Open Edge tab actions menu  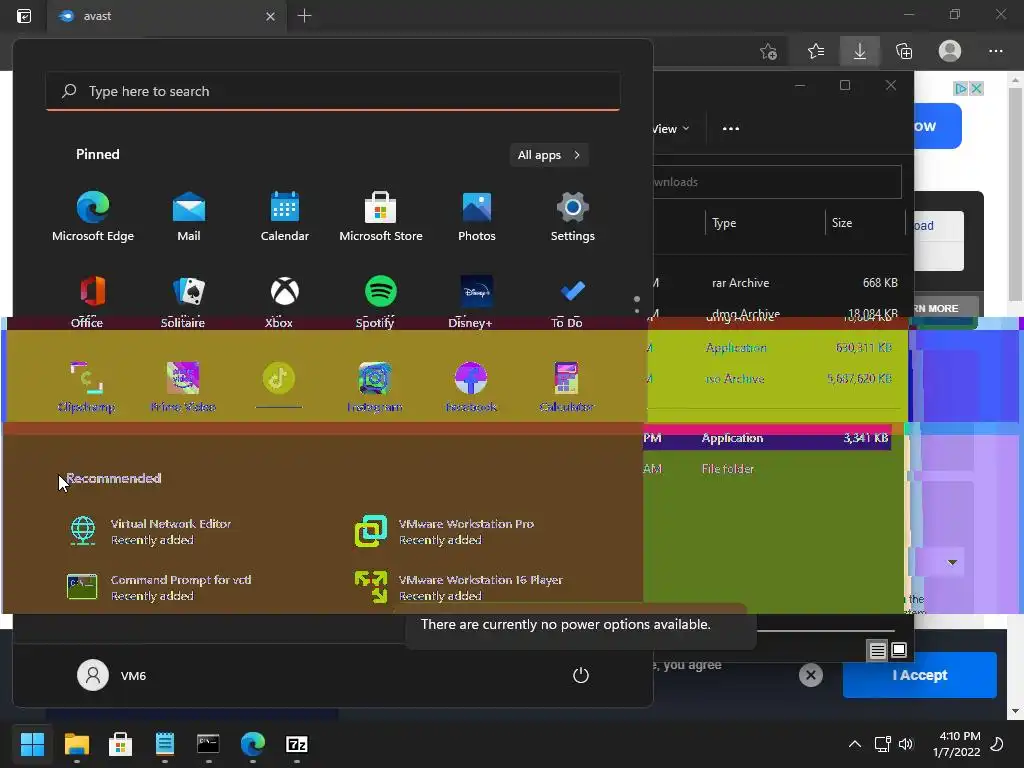(x=24, y=16)
